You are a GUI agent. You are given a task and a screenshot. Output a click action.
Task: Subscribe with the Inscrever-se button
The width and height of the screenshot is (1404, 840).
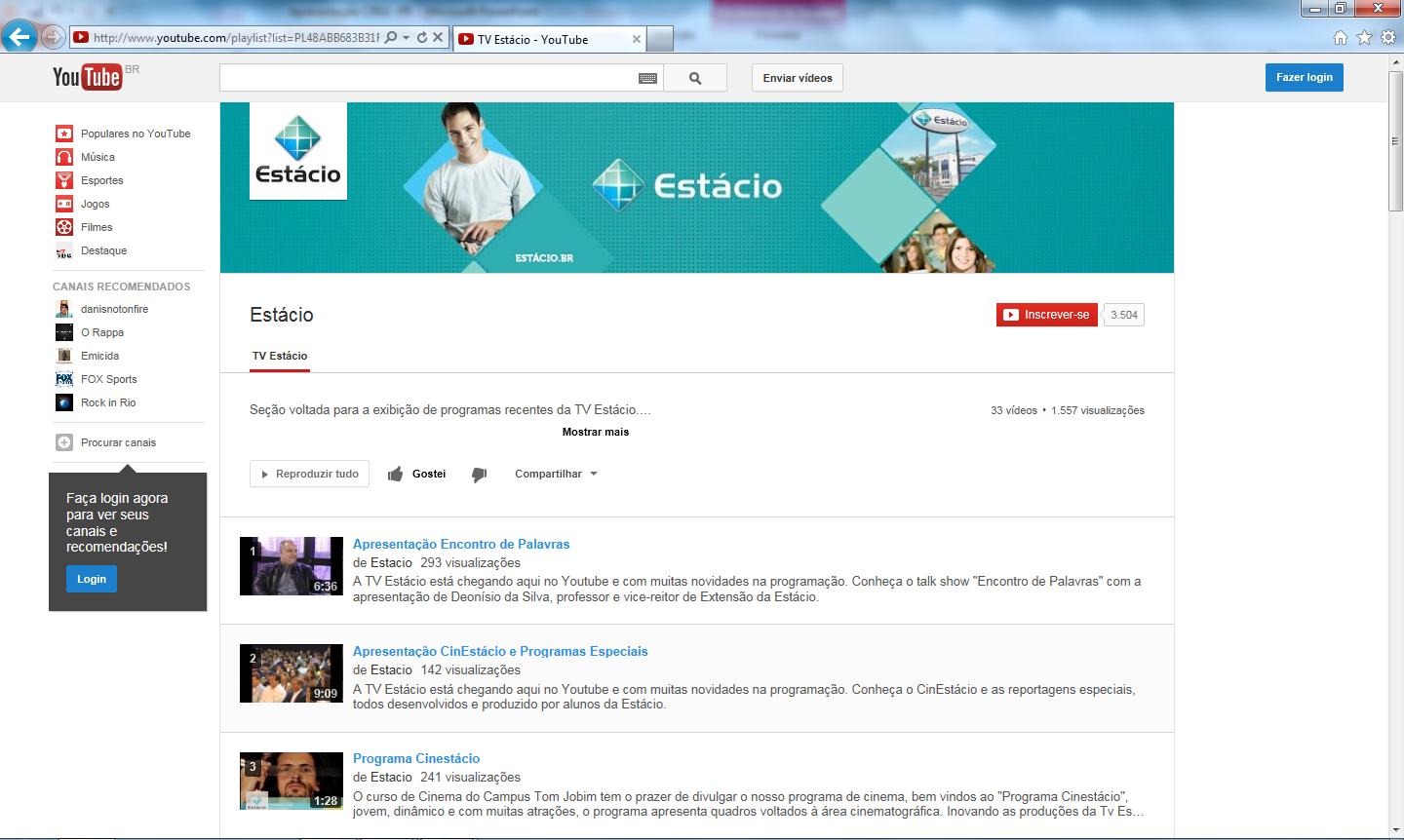[1047, 315]
